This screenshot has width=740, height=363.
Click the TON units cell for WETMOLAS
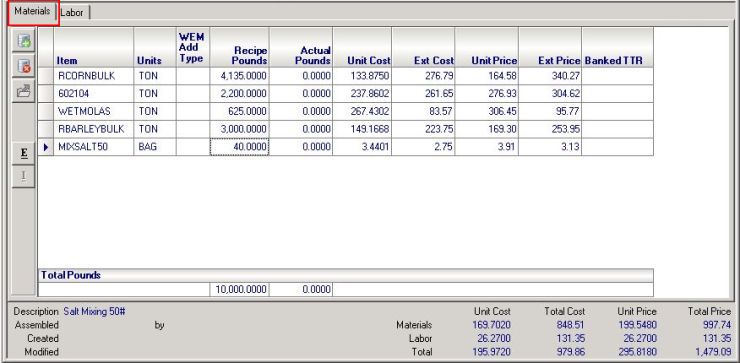point(155,111)
